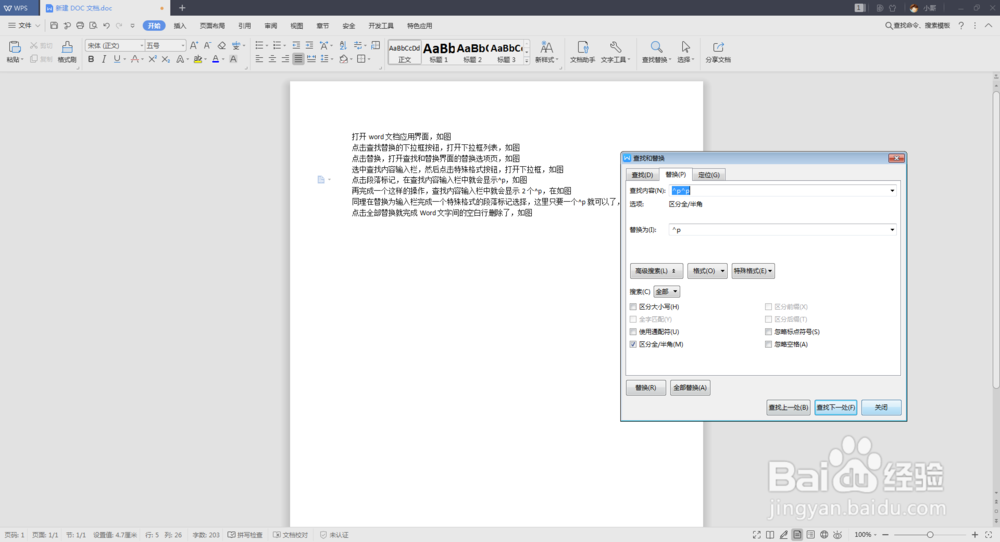
Task: Click the character shading A icon
Action: [233, 59]
